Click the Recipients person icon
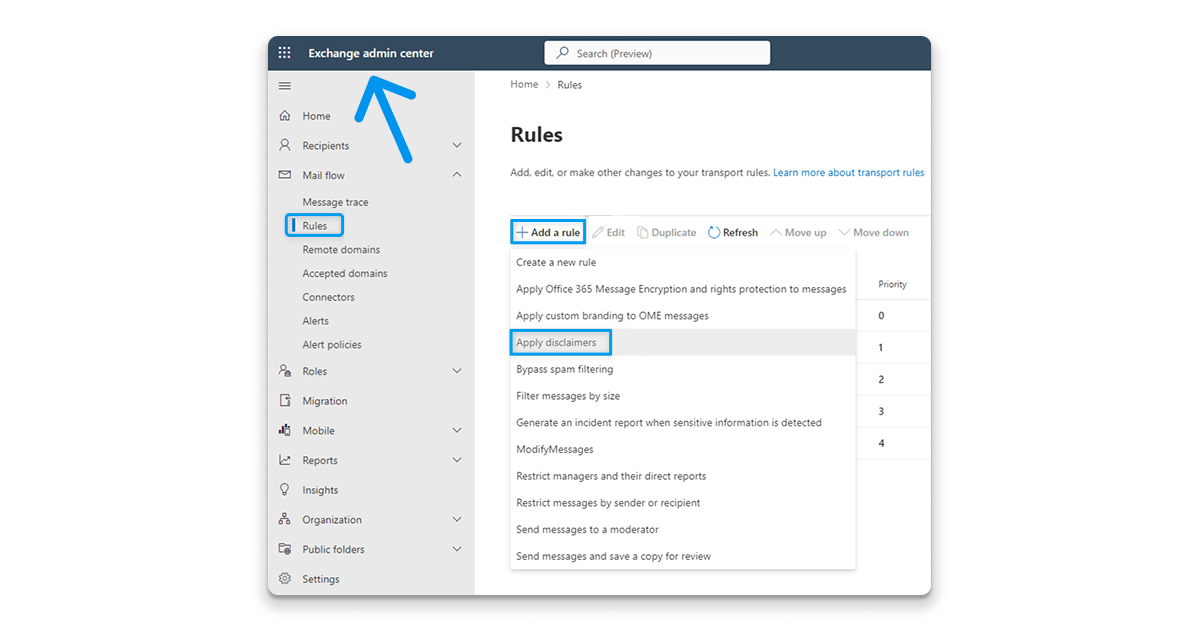 click(285, 145)
